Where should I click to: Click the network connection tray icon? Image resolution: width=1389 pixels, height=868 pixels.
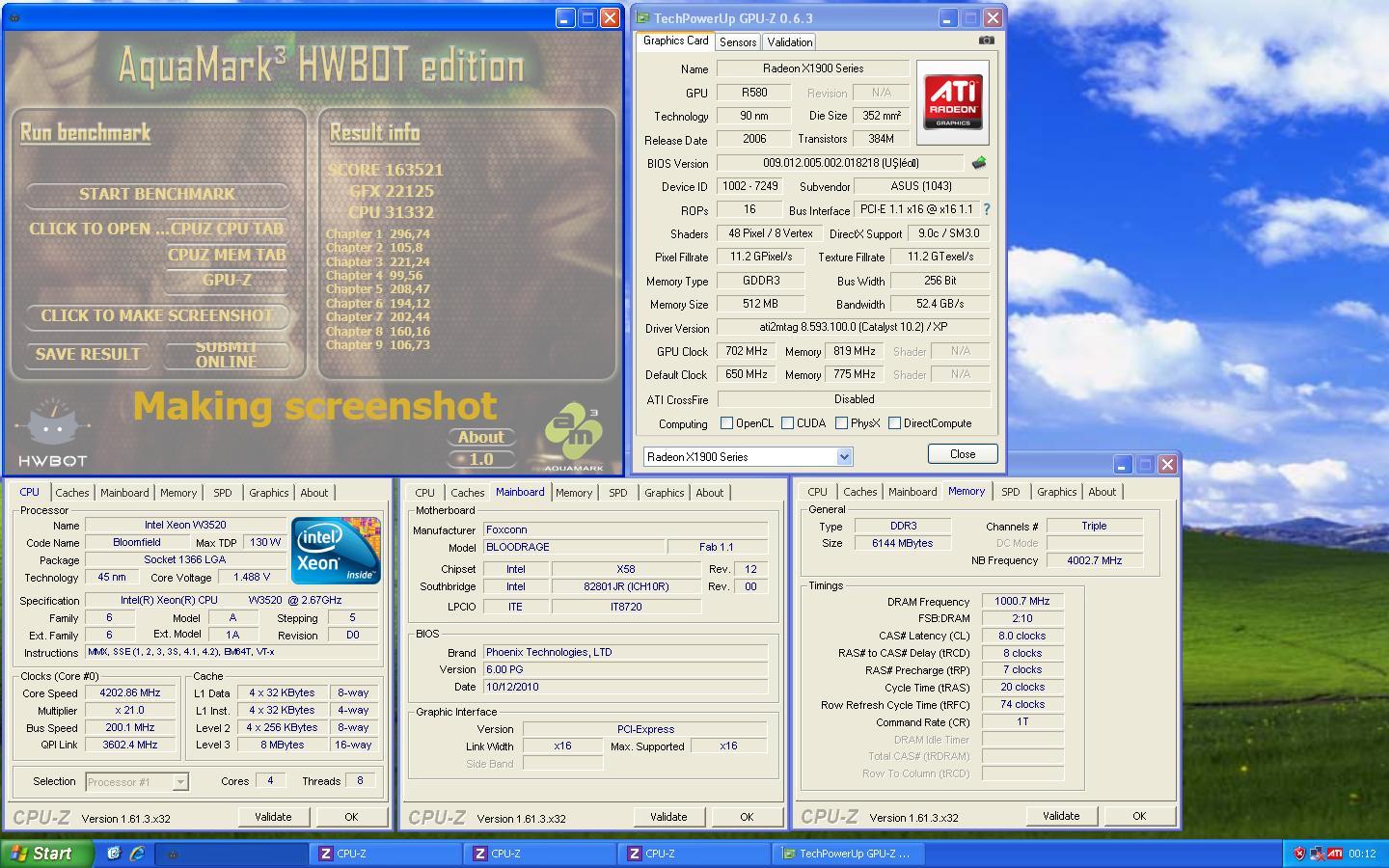1317,854
